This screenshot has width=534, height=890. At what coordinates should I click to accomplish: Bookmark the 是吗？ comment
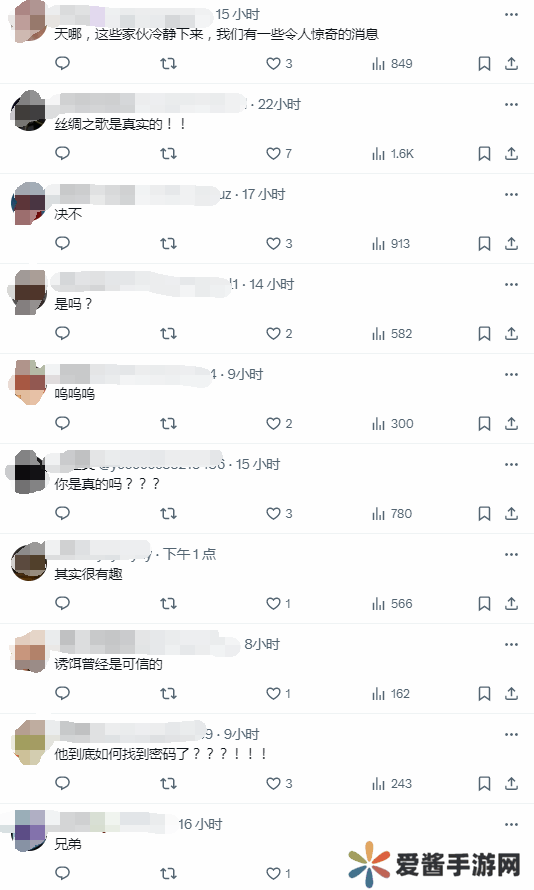pos(484,334)
